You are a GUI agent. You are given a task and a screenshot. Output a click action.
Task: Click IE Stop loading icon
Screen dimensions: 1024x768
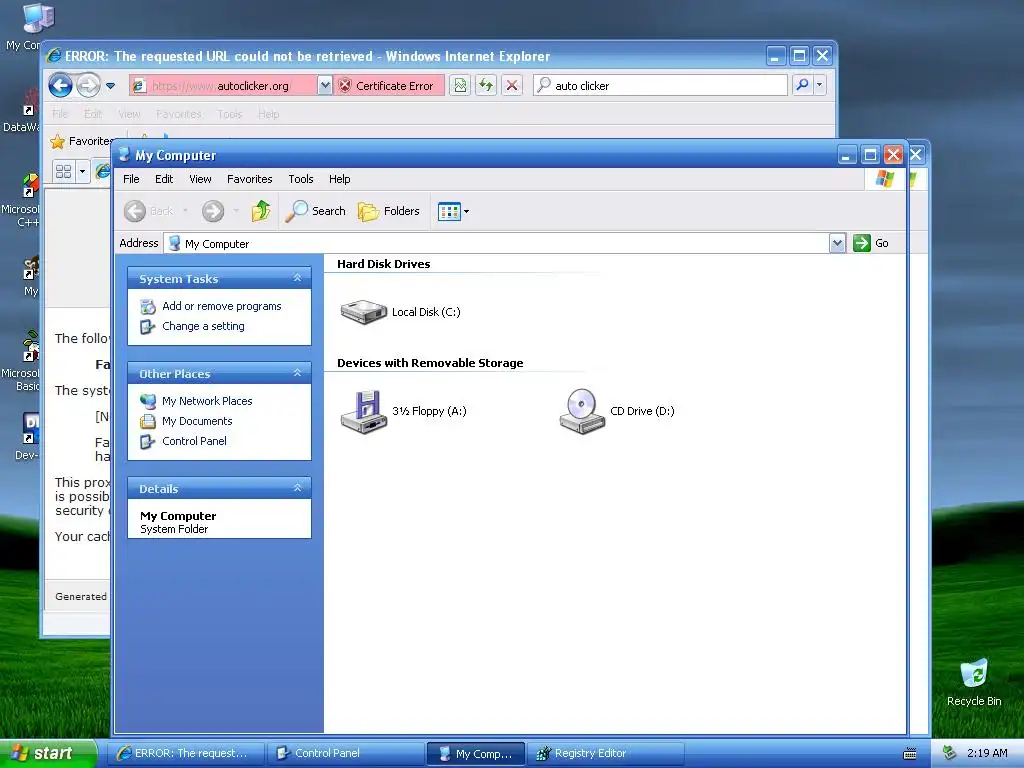coord(512,86)
